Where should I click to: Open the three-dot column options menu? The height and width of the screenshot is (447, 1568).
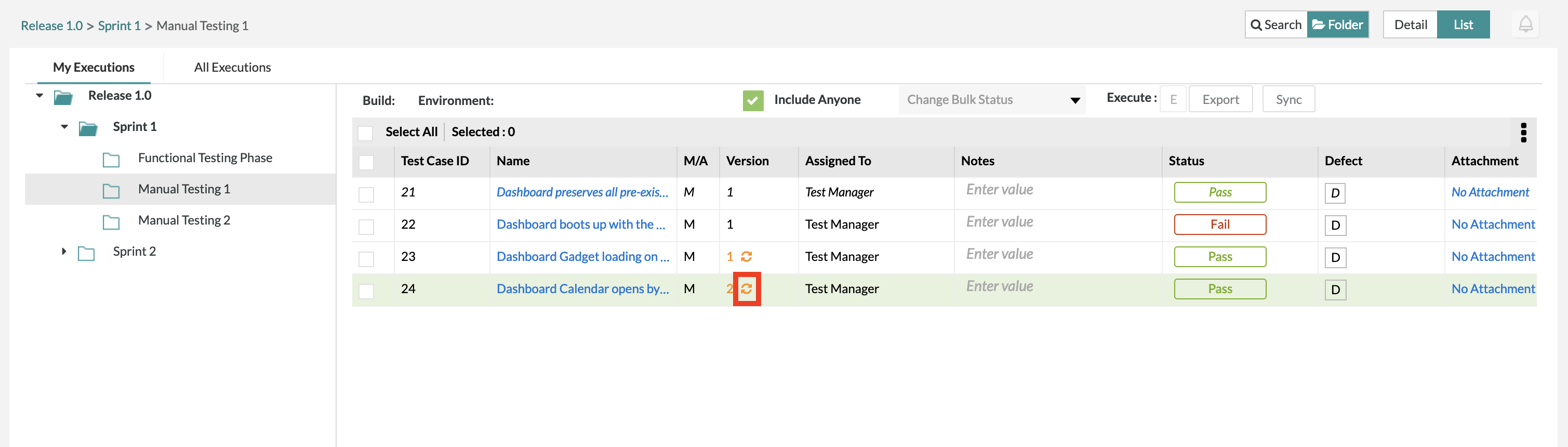(1523, 132)
